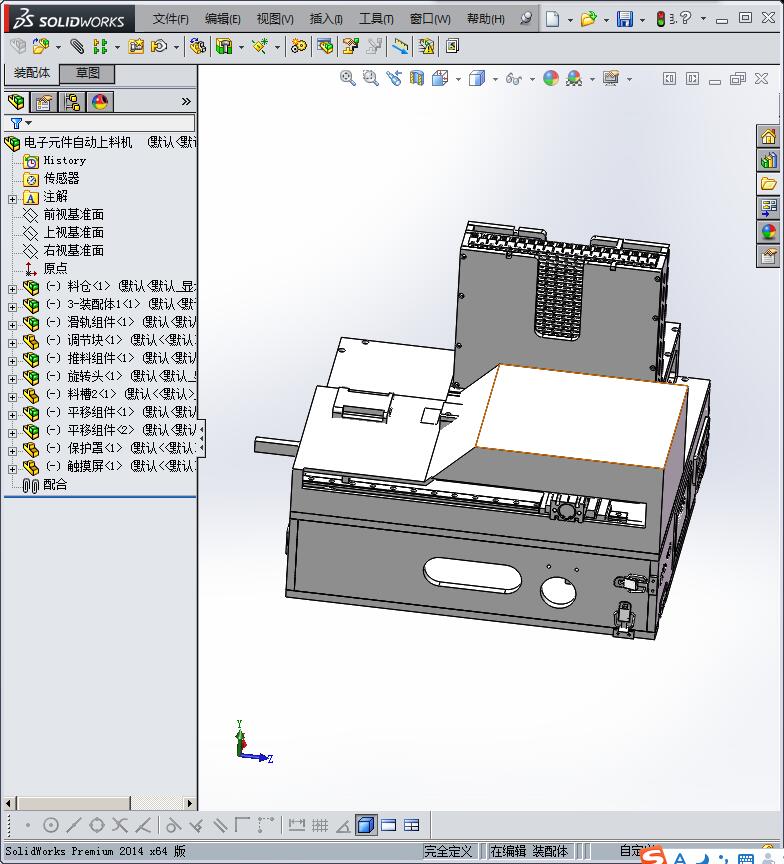The width and height of the screenshot is (784, 864).
Task: Click the double chevron to expand display pane
Action: tap(186, 101)
